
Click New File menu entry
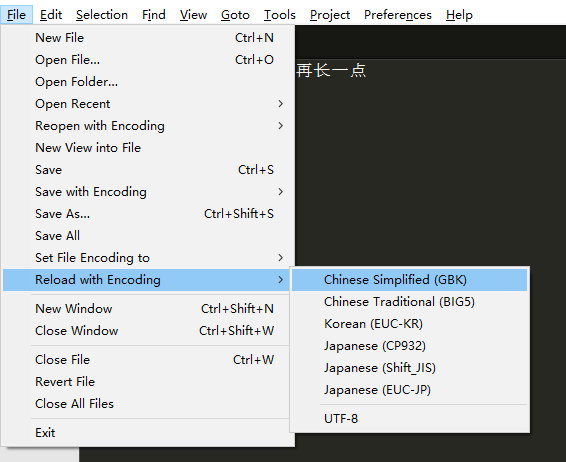[x=146, y=38]
